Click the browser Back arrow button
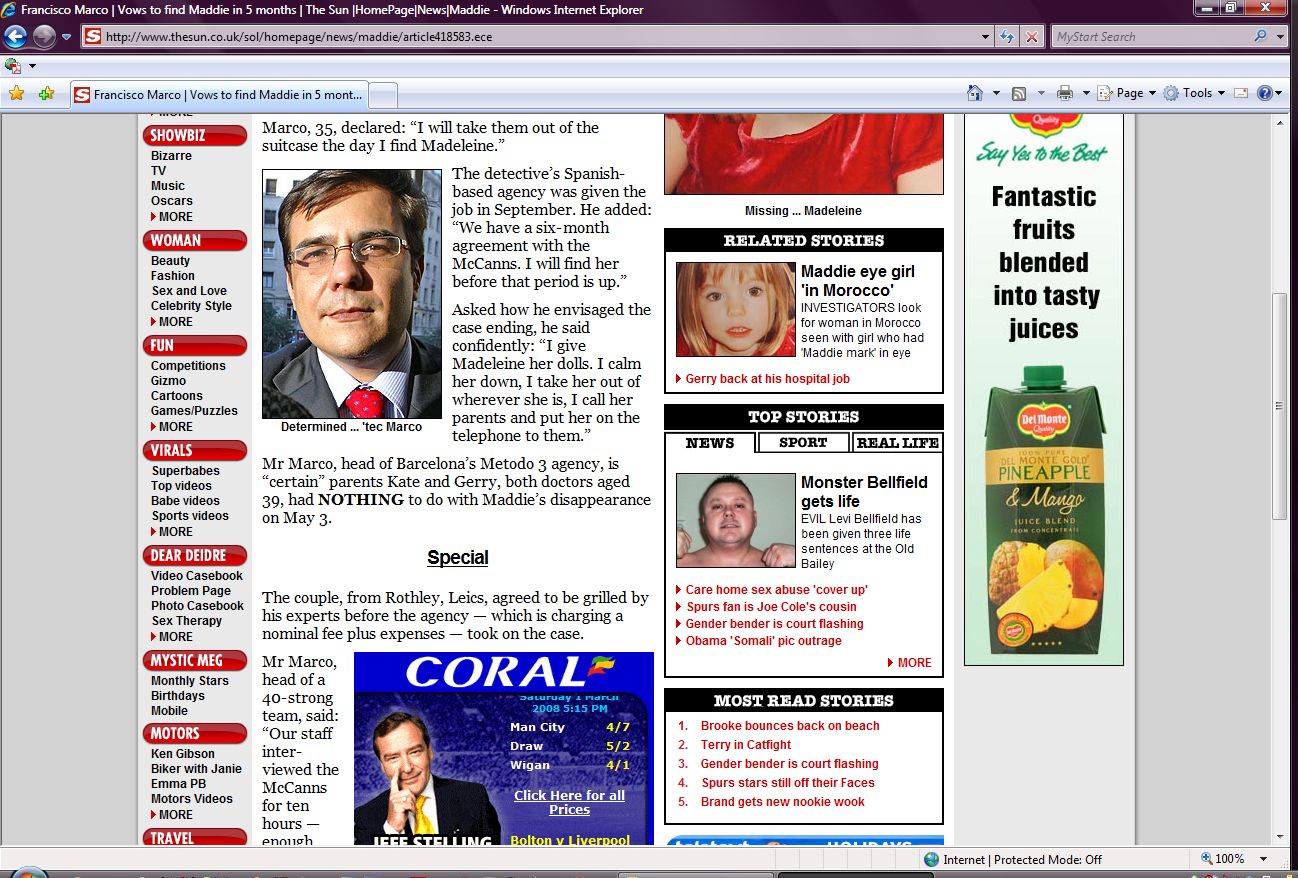The width and height of the screenshot is (1298, 878). coord(15,37)
